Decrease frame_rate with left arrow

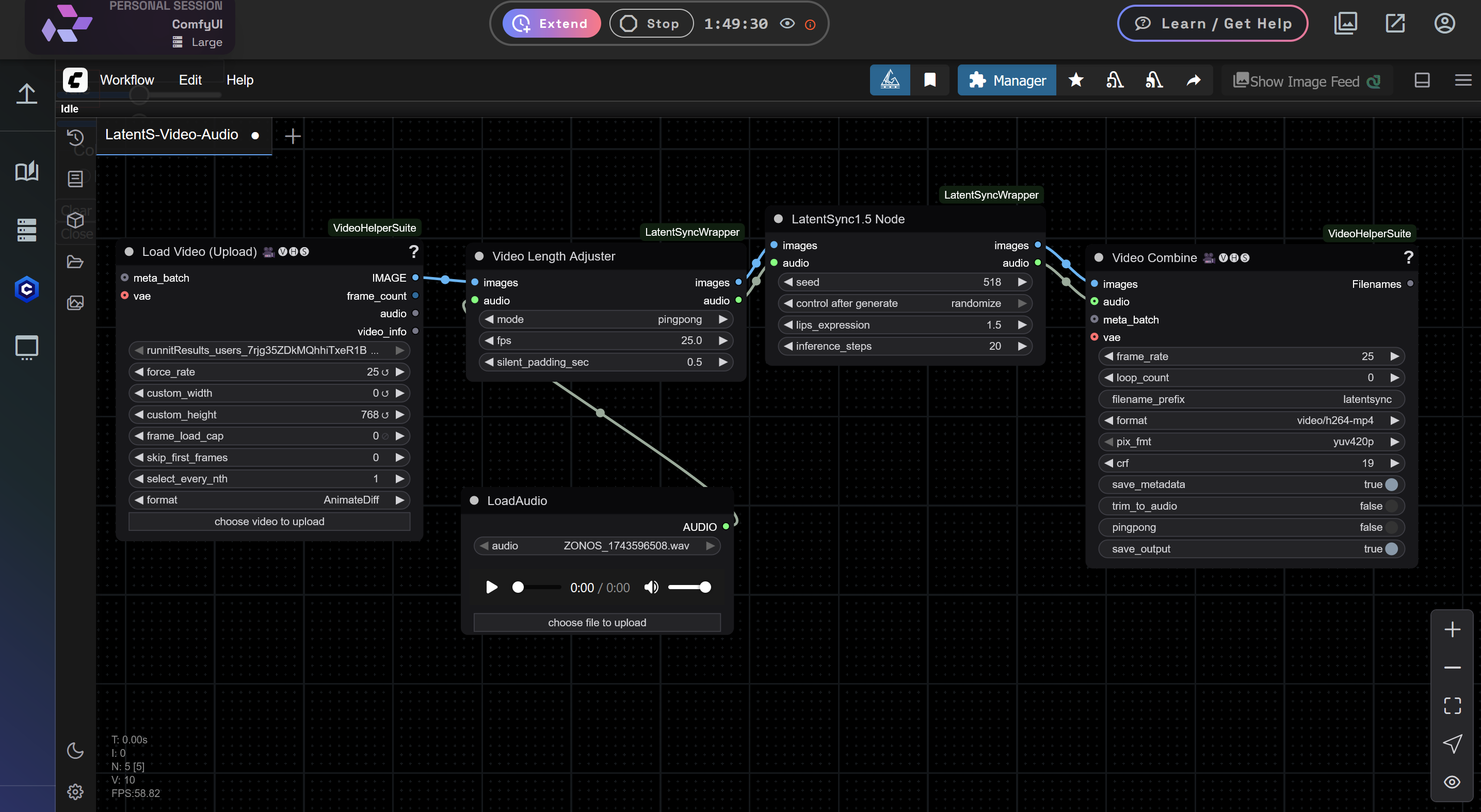click(x=1108, y=356)
